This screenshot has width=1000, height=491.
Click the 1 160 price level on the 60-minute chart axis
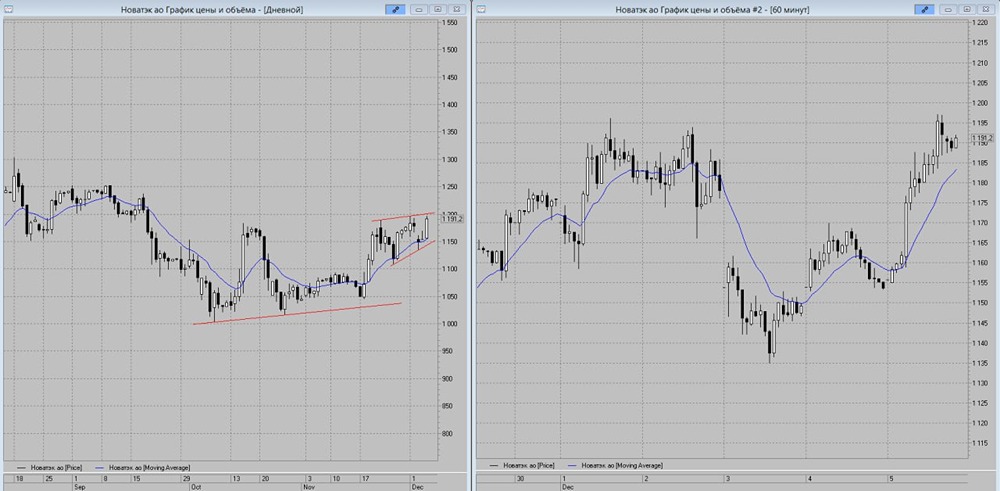(x=980, y=262)
